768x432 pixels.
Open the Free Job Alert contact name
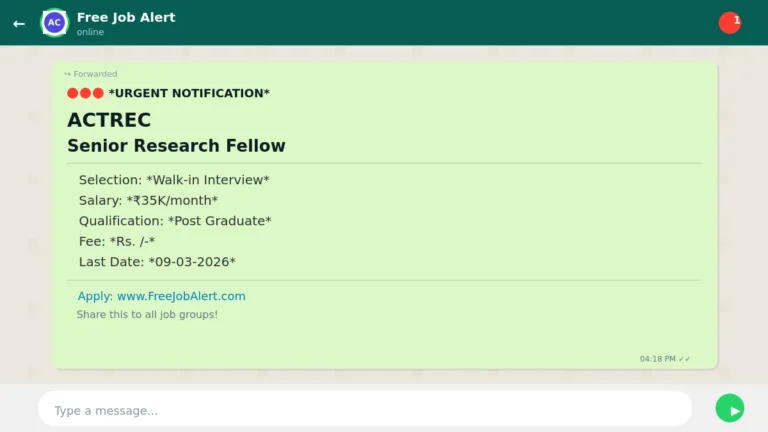[126, 17]
